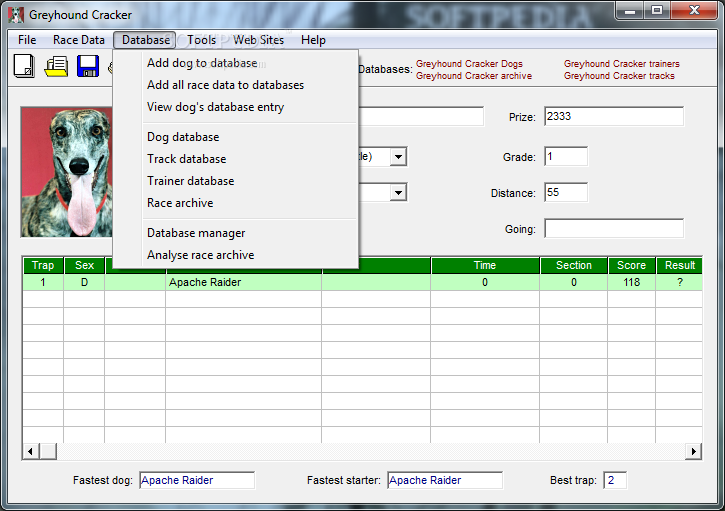The width and height of the screenshot is (725, 511).
Task: Click the Sex column header
Action: 84,265
